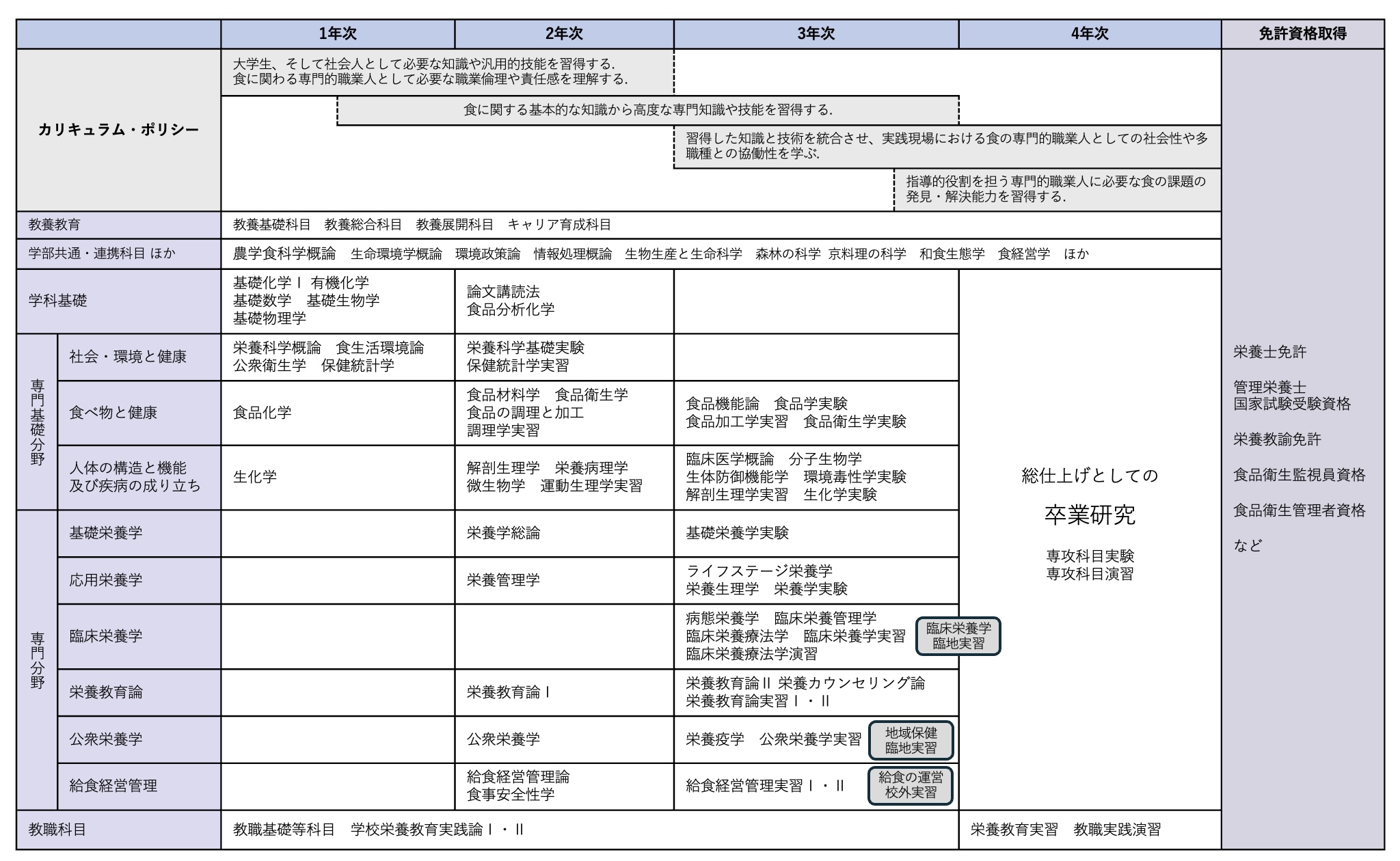Viewport: 1400px width, 861px height.
Task: Click the 3年次 column header
Action: [816, 33]
